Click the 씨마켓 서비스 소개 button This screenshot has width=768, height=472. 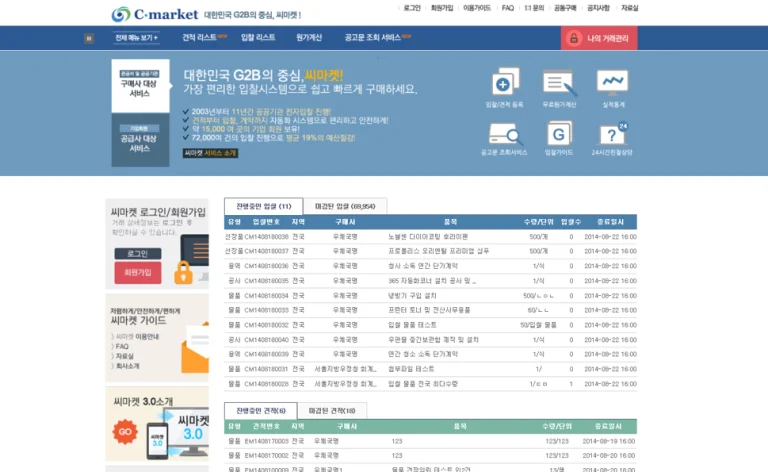point(210,153)
